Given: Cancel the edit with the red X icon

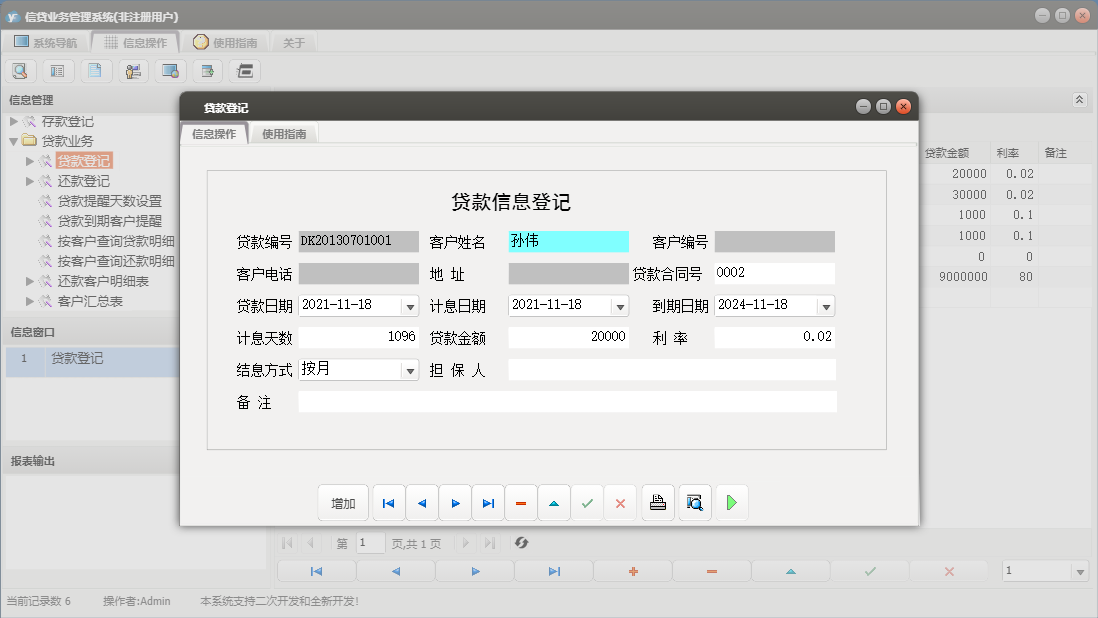Looking at the screenshot, I should pos(620,503).
